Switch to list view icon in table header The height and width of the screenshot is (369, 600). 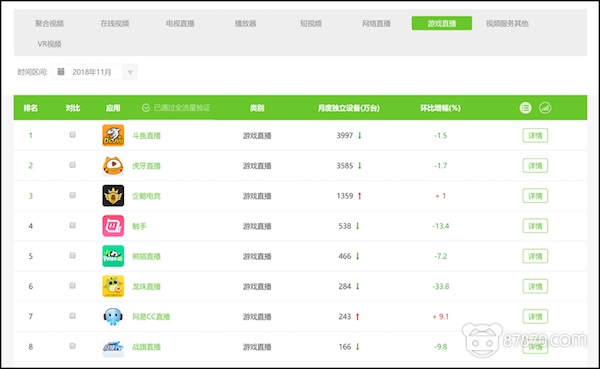pos(525,108)
